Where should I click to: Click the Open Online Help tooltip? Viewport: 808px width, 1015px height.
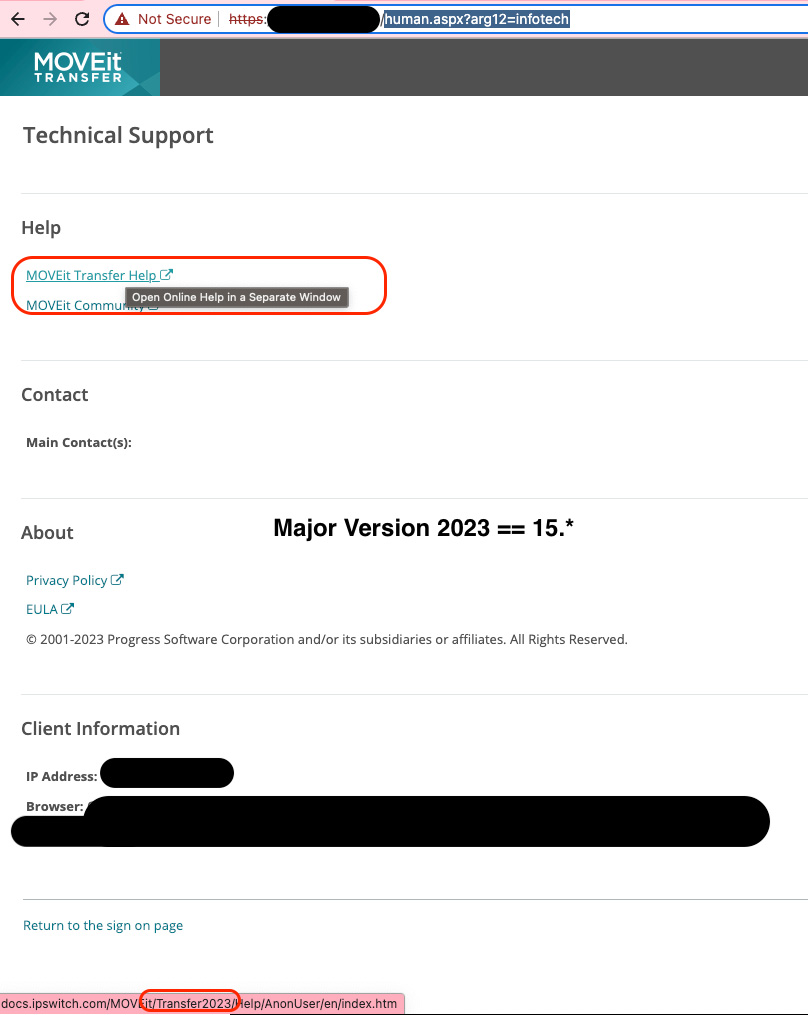(236, 297)
